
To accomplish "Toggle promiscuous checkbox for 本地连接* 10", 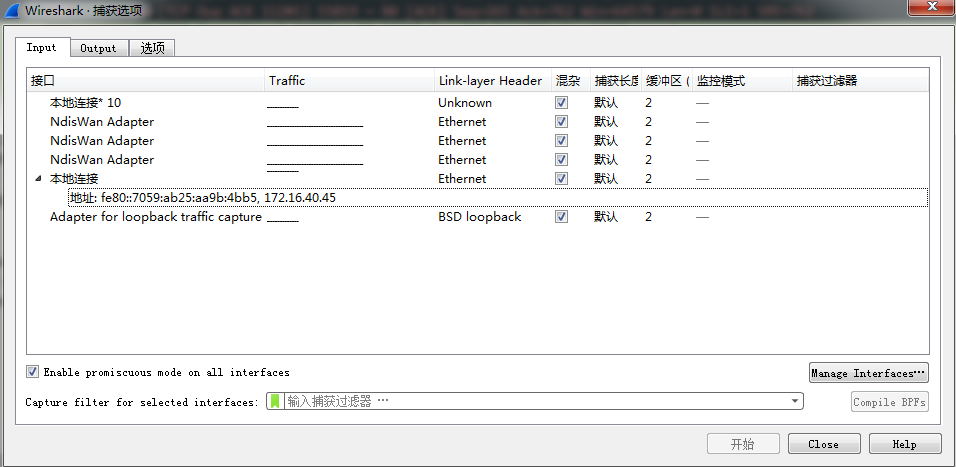I will click(x=561, y=102).
